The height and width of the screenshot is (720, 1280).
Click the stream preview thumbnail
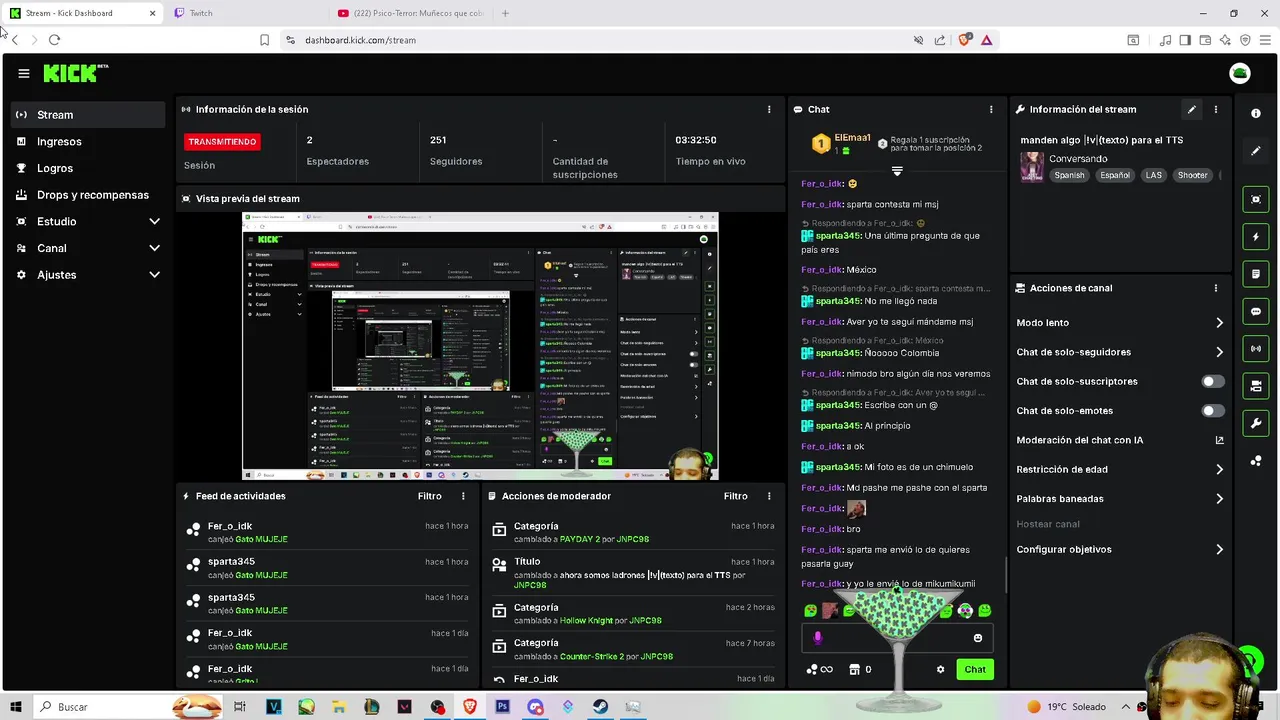coord(480,346)
